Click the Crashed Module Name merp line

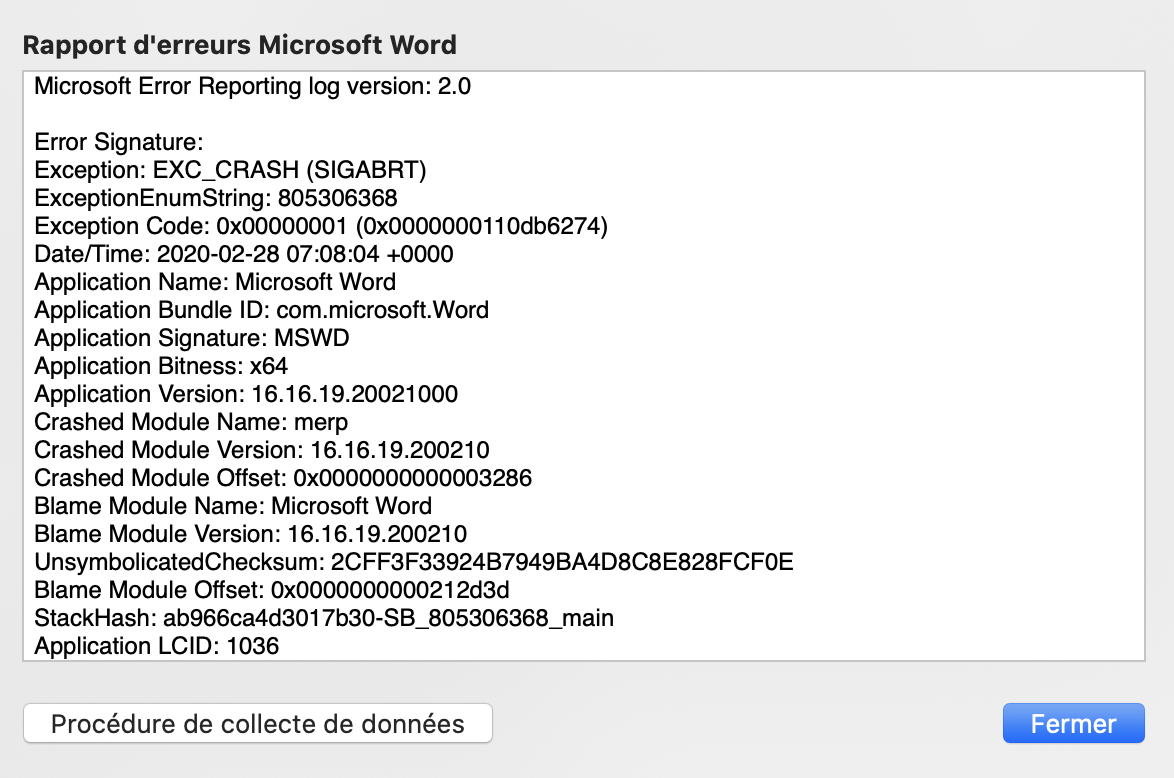click(191, 422)
